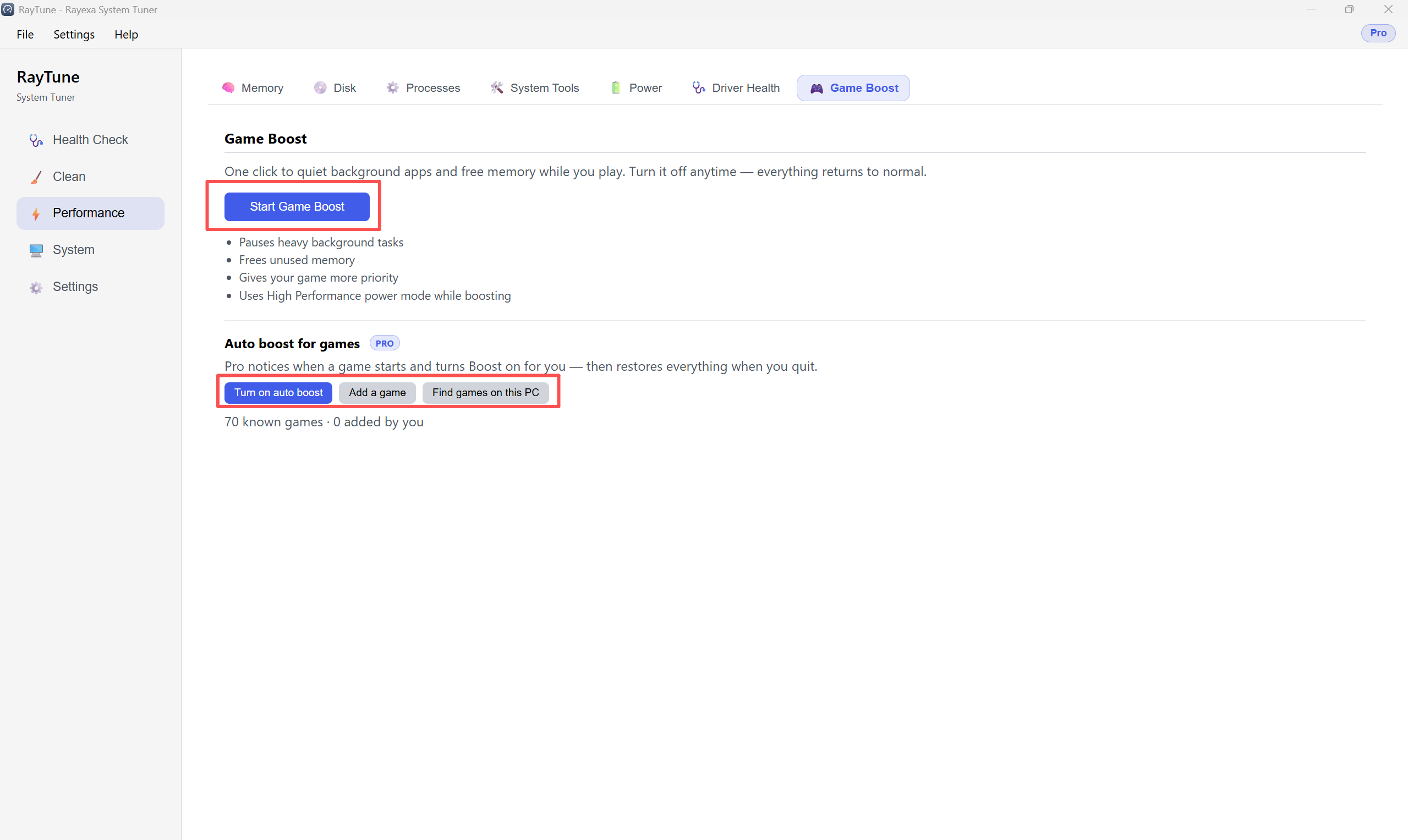Click the 'System Tuner' subtitle in sidebar
The width and height of the screenshot is (1408, 840).
(x=46, y=97)
